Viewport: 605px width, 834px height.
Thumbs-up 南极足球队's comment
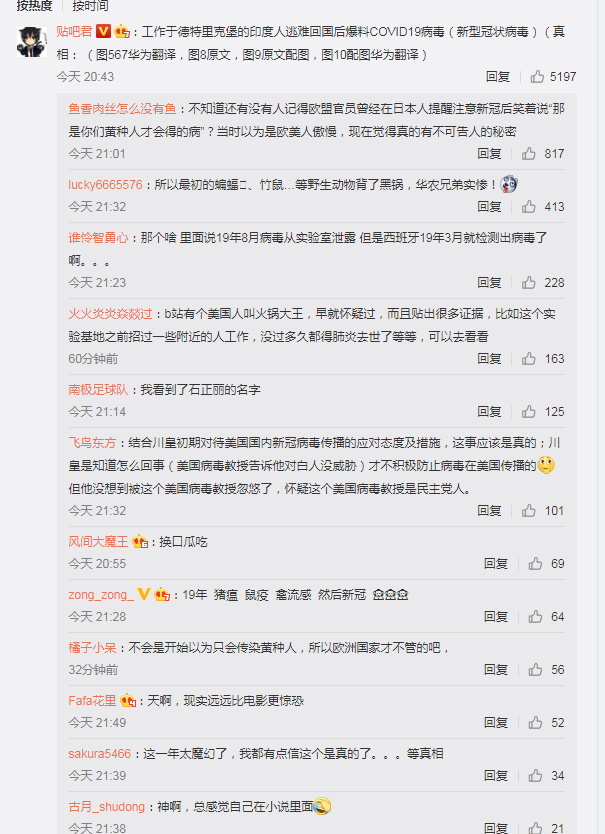tap(528, 411)
